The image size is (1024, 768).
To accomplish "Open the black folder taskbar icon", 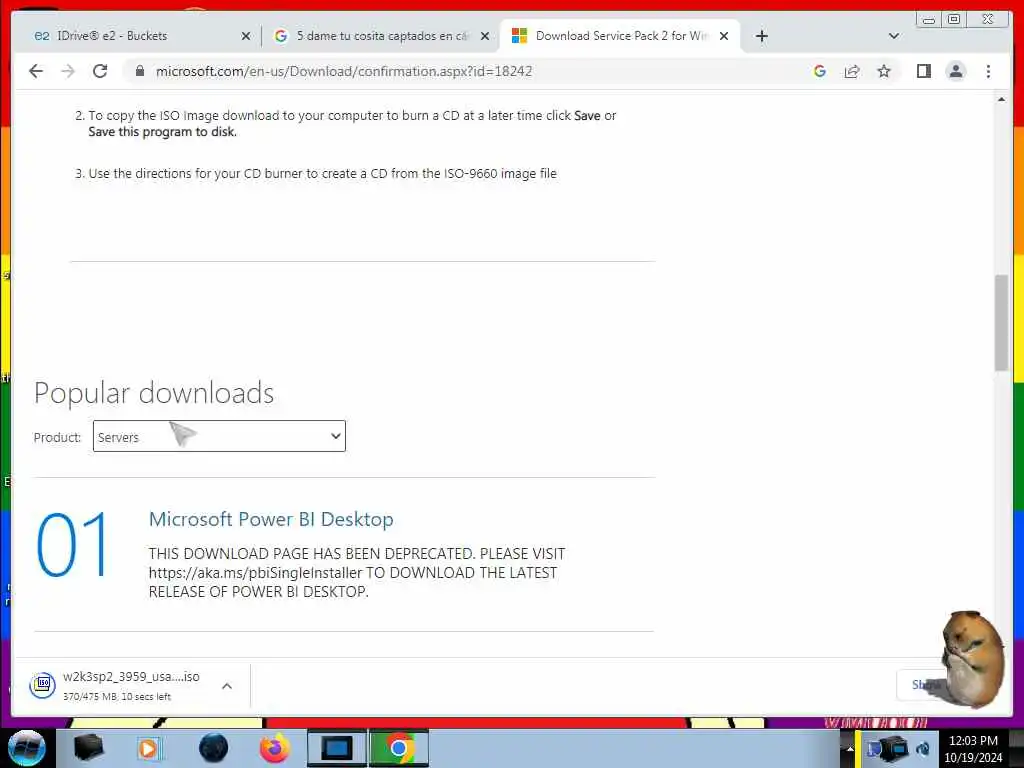I will [x=89, y=748].
